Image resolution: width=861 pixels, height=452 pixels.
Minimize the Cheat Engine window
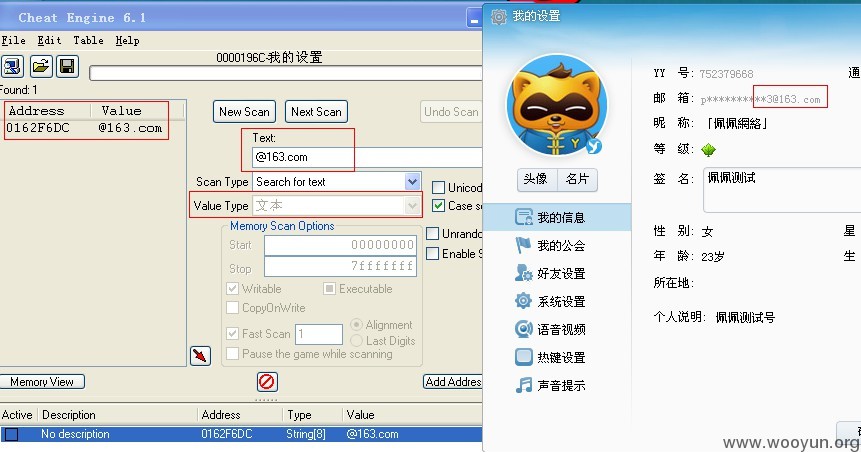point(473,18)
